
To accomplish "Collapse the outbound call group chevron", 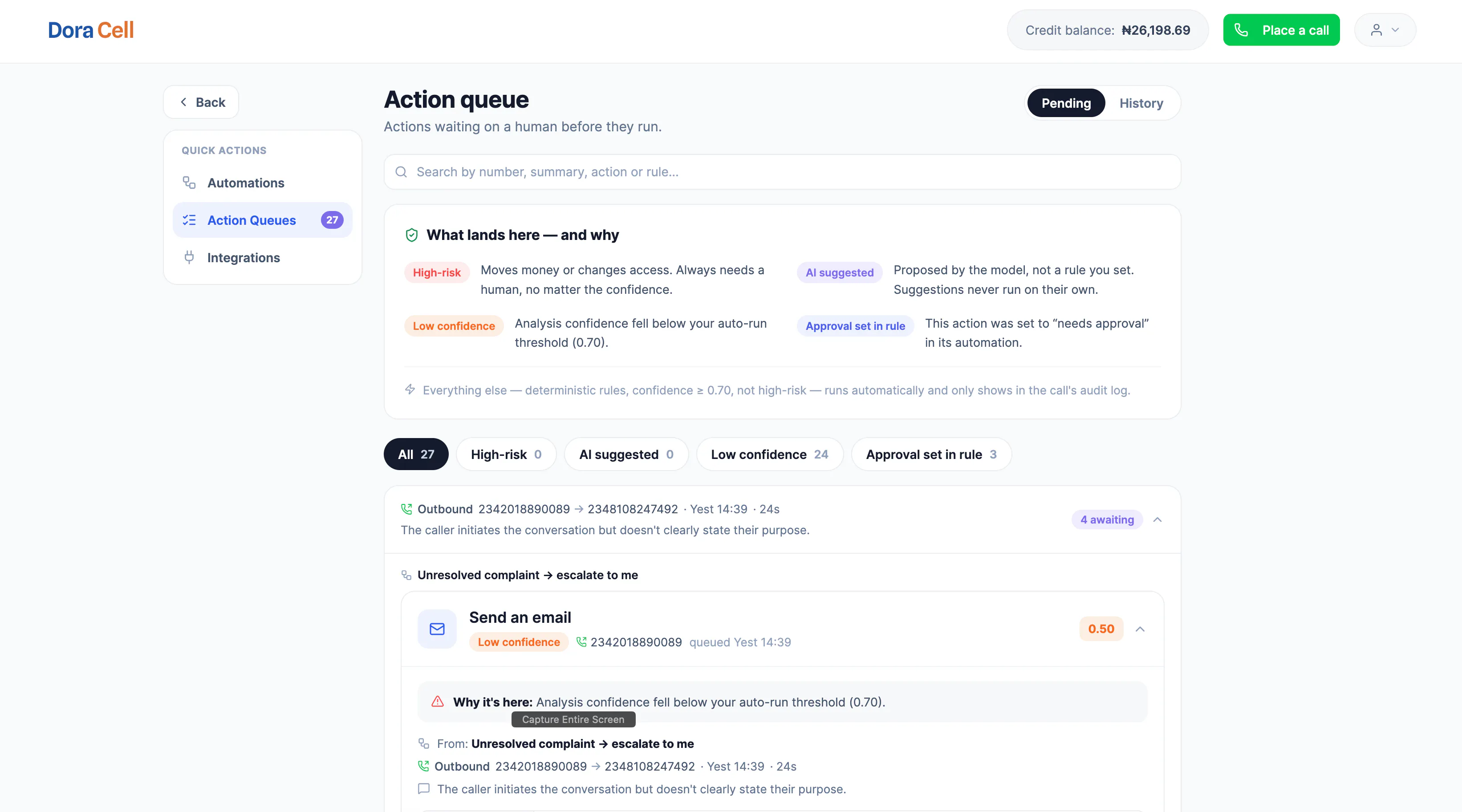I will pyautogui.click(x=1157, y=520).
